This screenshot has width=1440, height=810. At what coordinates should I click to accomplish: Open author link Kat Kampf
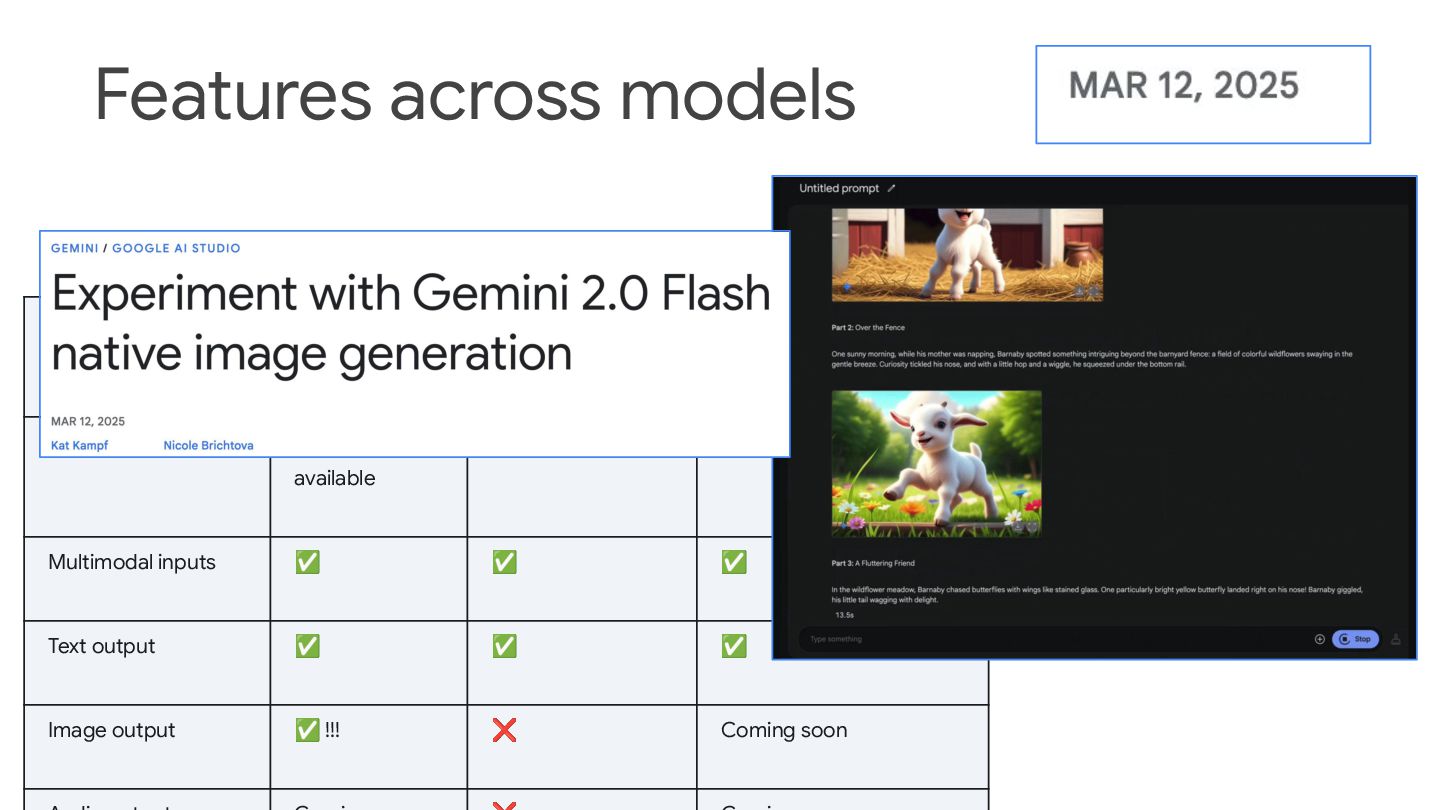click(x=79, y=445)
